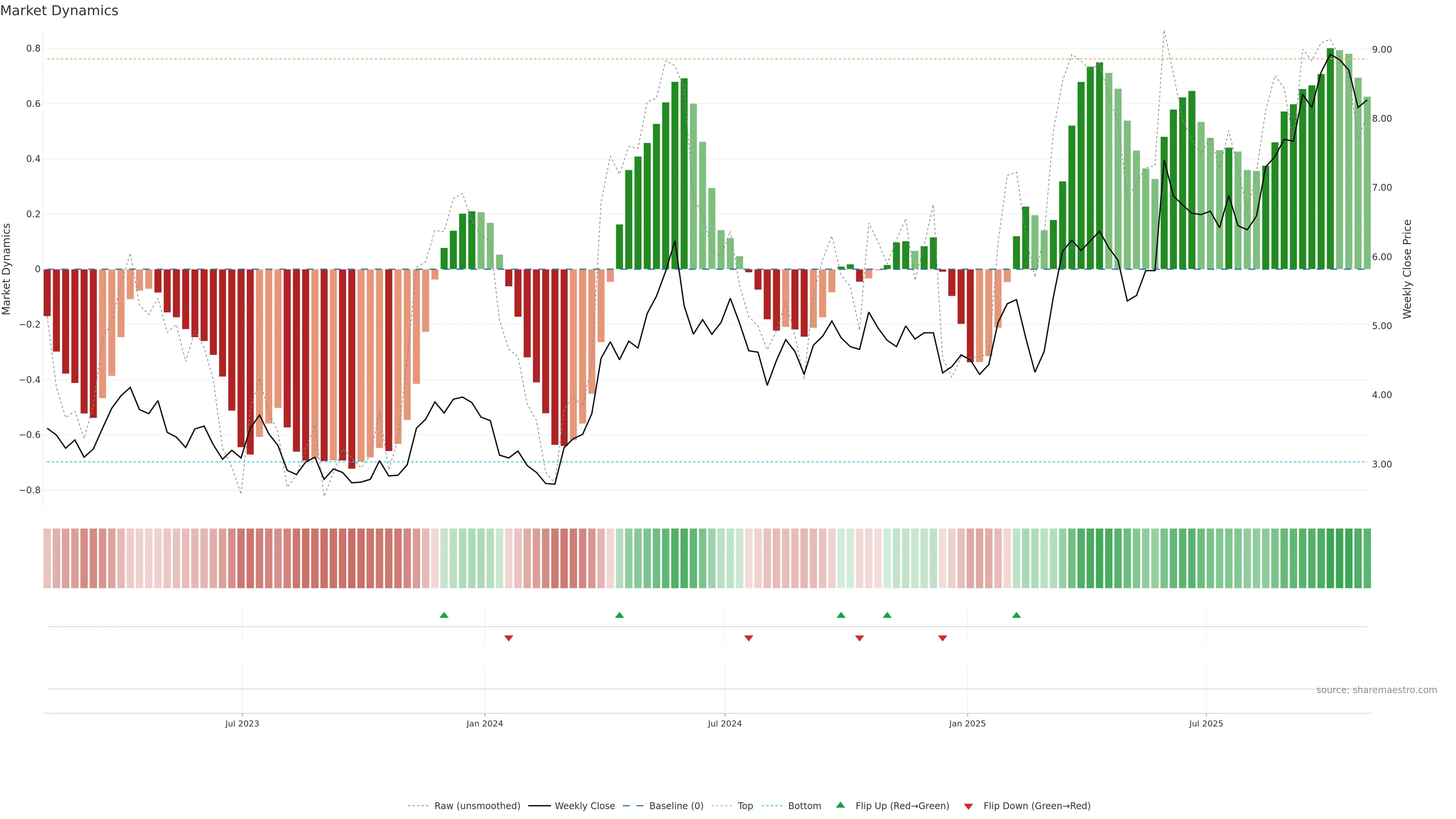Click the first green flip-up triangle marker
The image size is (1456, 819).
pyautogui.click(x=444, y=615)
